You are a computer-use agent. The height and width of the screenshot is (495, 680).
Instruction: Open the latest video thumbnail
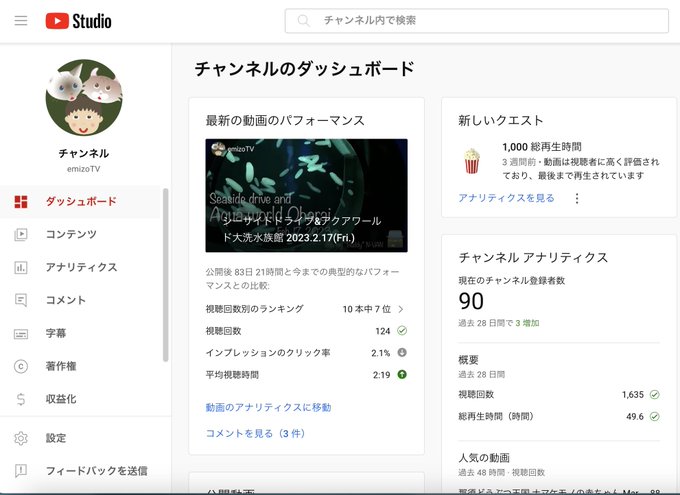tap(307, 195)
